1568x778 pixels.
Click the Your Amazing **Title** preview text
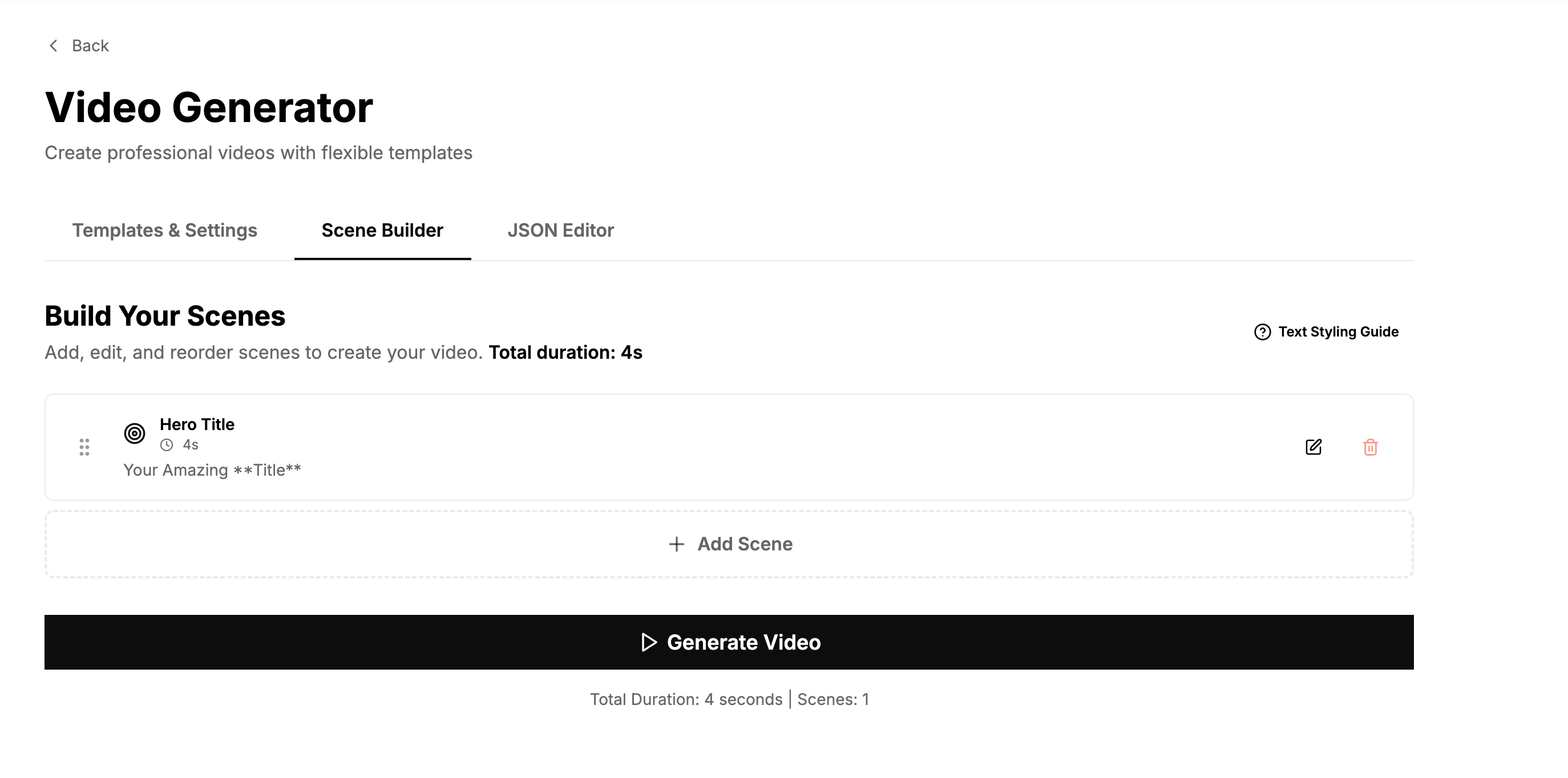tap(212, 469)
